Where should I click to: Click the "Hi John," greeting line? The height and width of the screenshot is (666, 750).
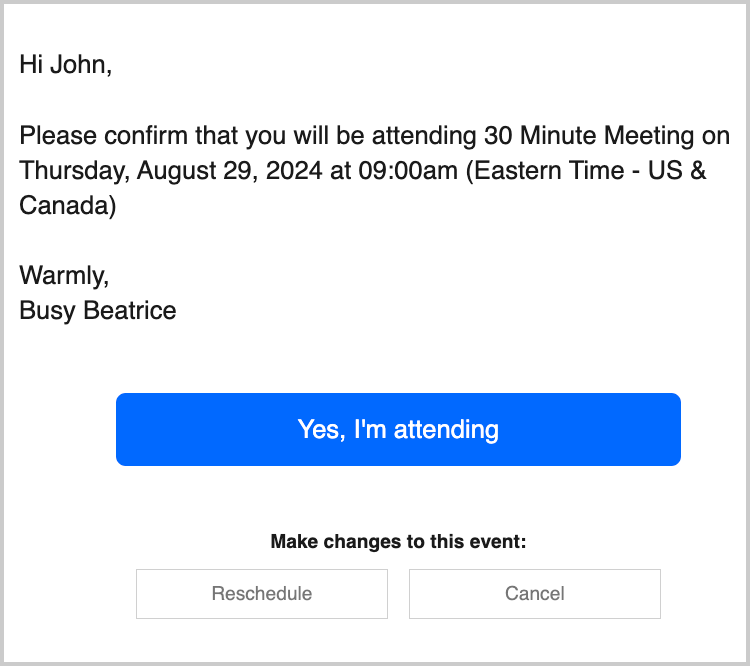(x=65, y=66)
